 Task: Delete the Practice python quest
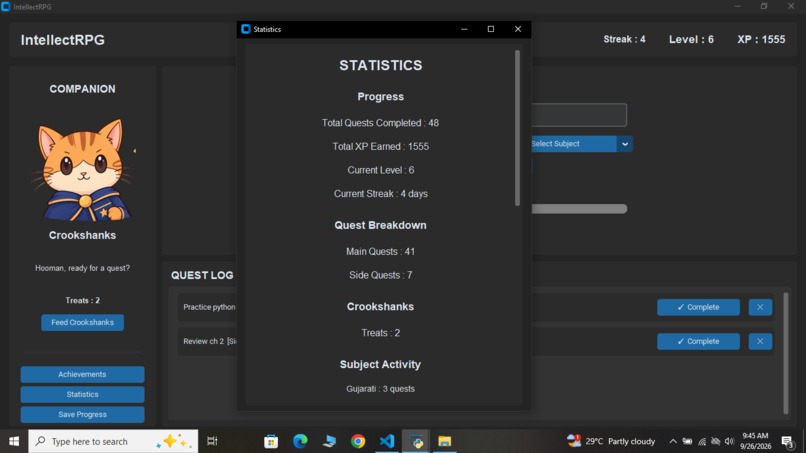point(760,307)
